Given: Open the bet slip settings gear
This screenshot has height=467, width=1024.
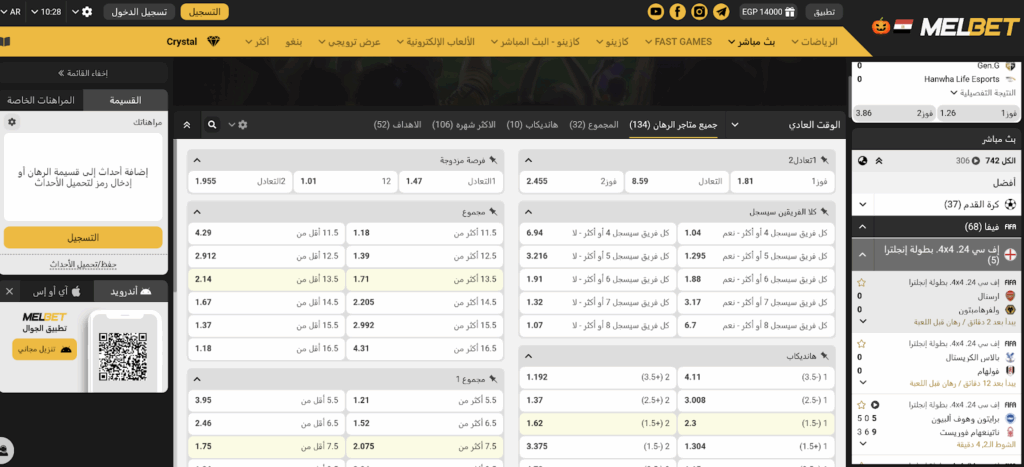Looking at the screenshot, I should [12, 122].
